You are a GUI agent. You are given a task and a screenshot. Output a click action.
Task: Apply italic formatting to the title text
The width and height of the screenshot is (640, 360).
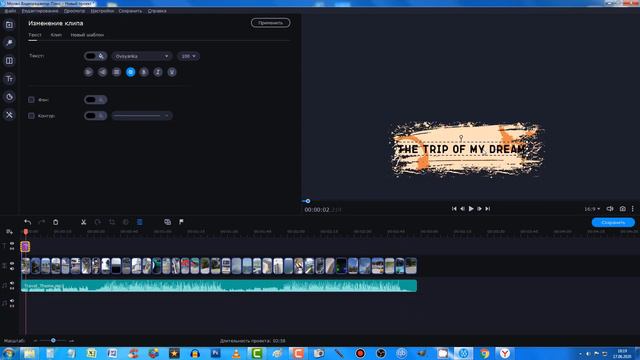pyautogui.click(x=158, y=72)
